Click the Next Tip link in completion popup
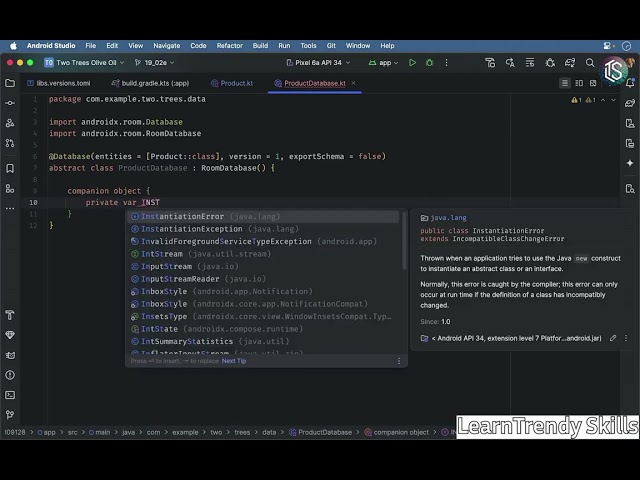 233,361
